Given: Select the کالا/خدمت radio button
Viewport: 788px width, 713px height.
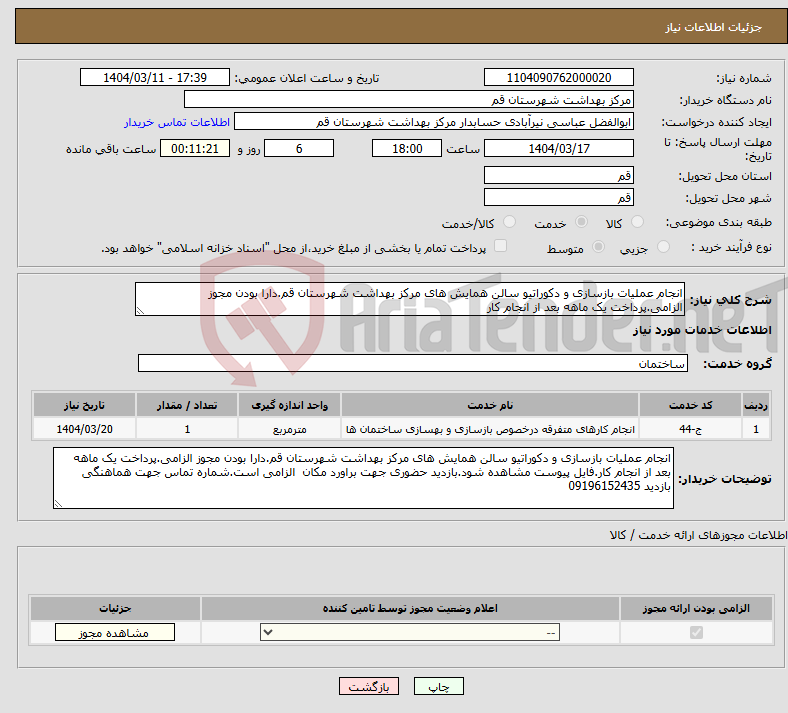Looking at the screenshot, I should [x=509, y=222].
